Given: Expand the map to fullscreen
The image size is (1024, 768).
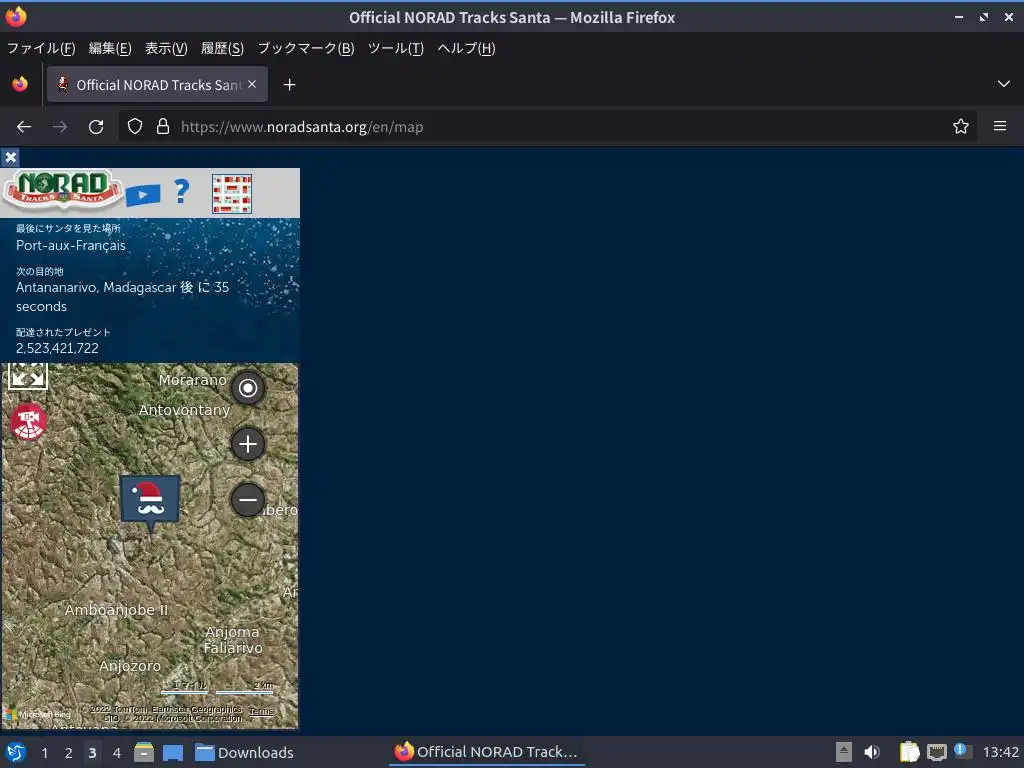Looking at the screenshot, I should click(x=28, y=376).
